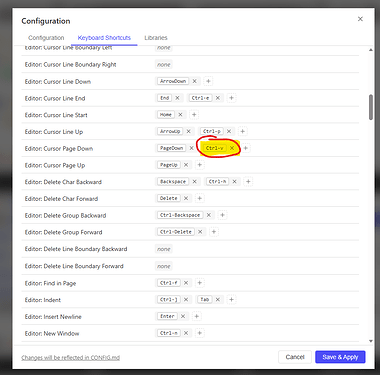The height and width of the screenshot is (375, 380).
Task: Add shortcut for Cursor Line Down
Action: pyautogui.click(x=208, y=81)
